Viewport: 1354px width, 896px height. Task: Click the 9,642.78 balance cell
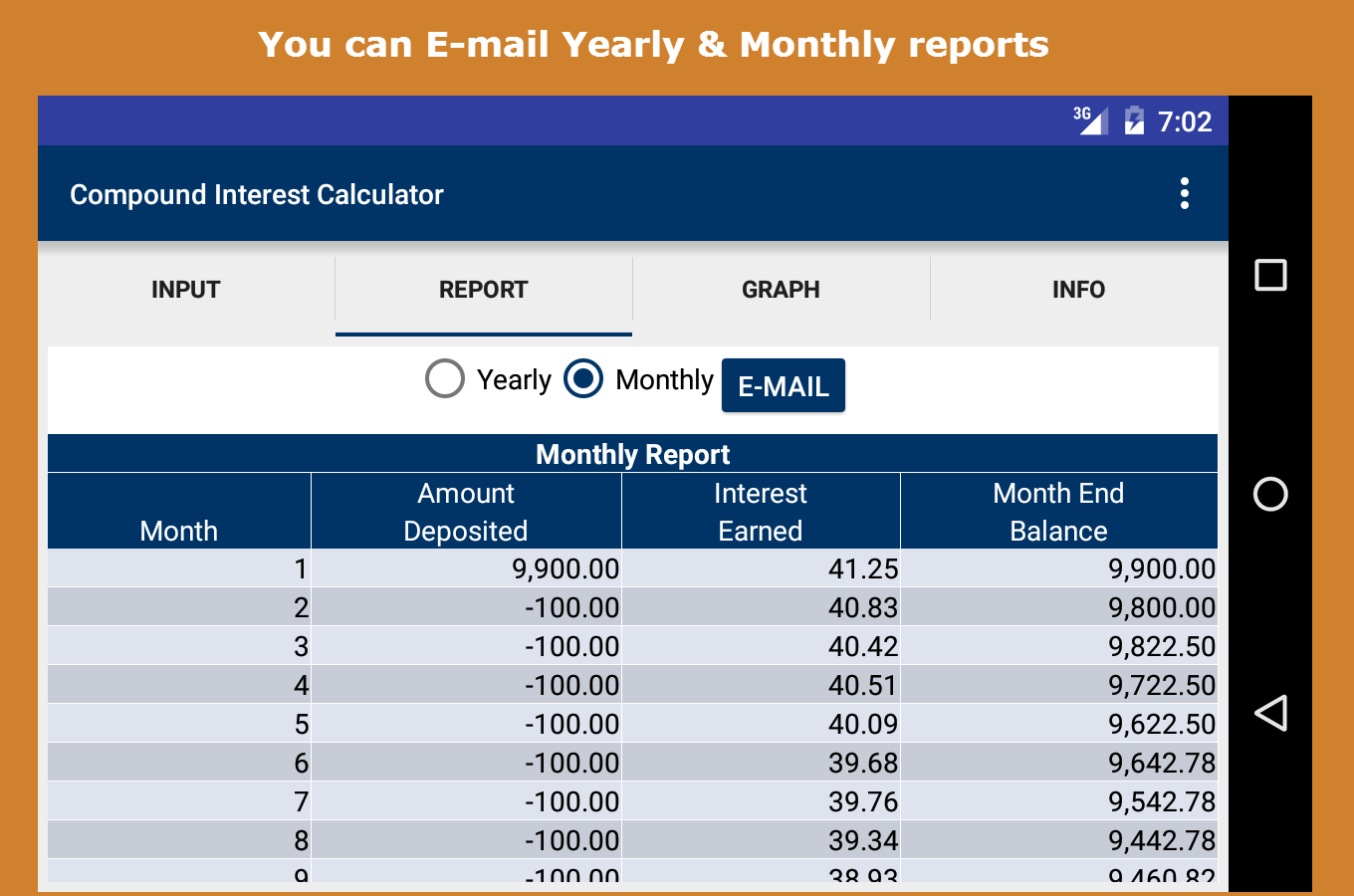1059,763
